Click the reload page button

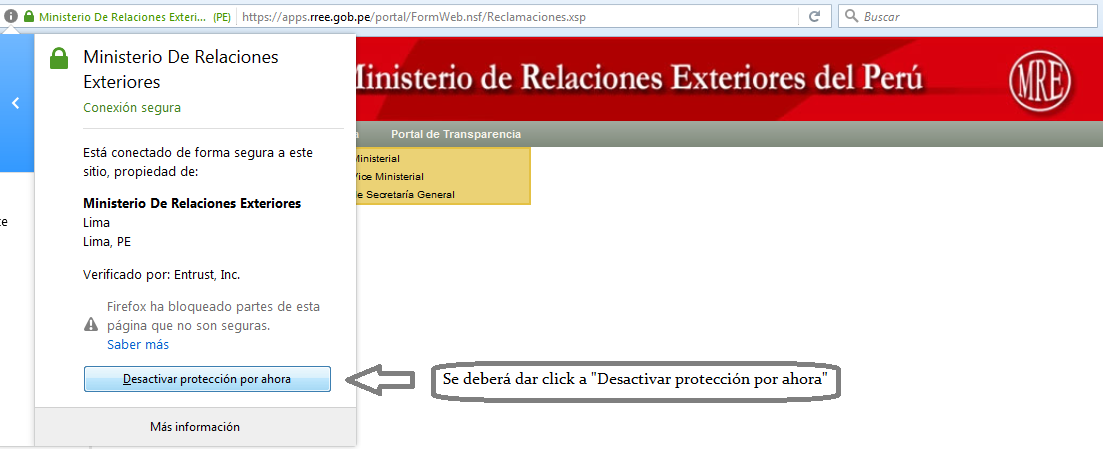tap(815, 16)
